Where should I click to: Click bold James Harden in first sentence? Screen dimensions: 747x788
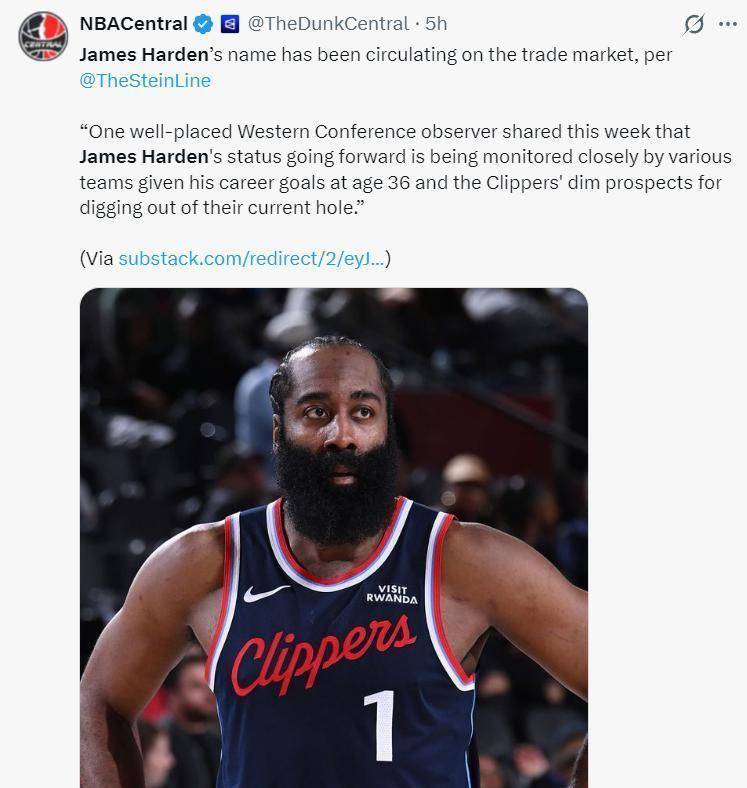click(144, 54)
